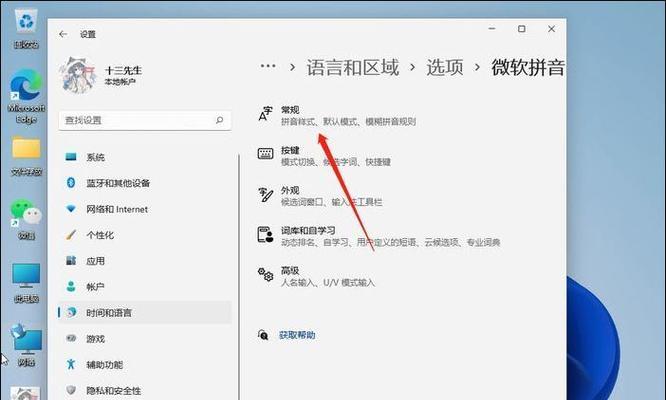Click the 此电脑 desktop icon

26,283
